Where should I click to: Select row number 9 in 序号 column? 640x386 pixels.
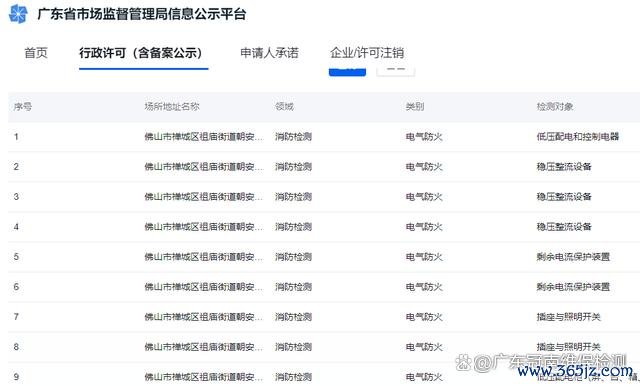(x=16, y=377)
